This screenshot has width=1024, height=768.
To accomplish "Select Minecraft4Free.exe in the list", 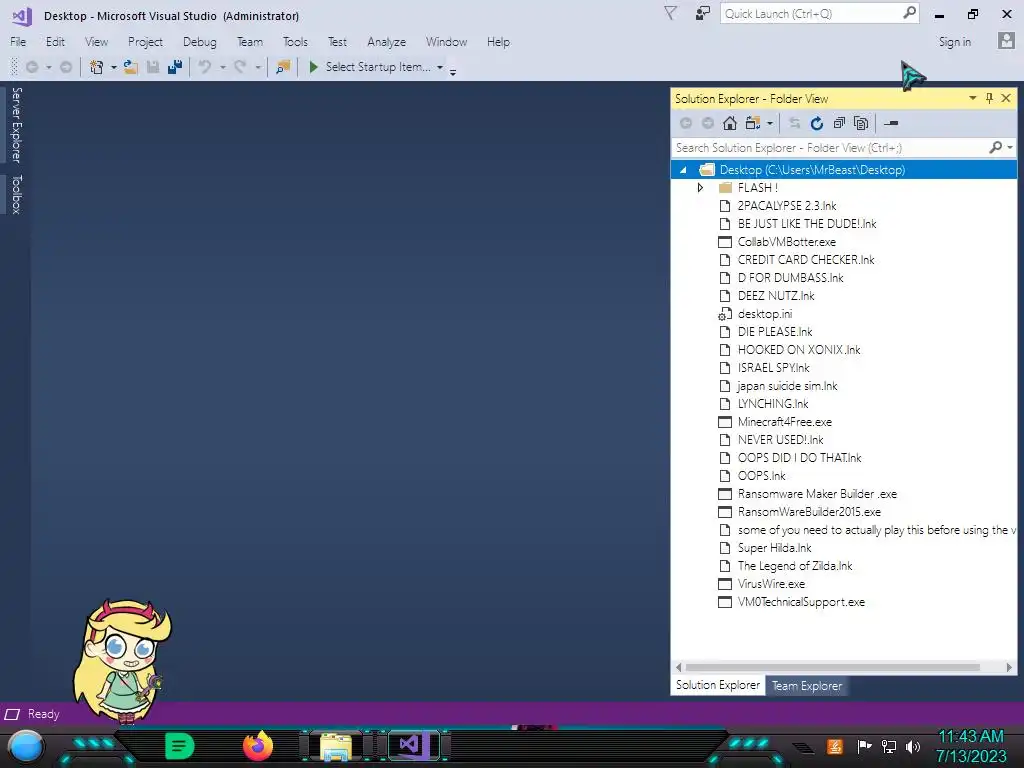I will click(784, 422).
